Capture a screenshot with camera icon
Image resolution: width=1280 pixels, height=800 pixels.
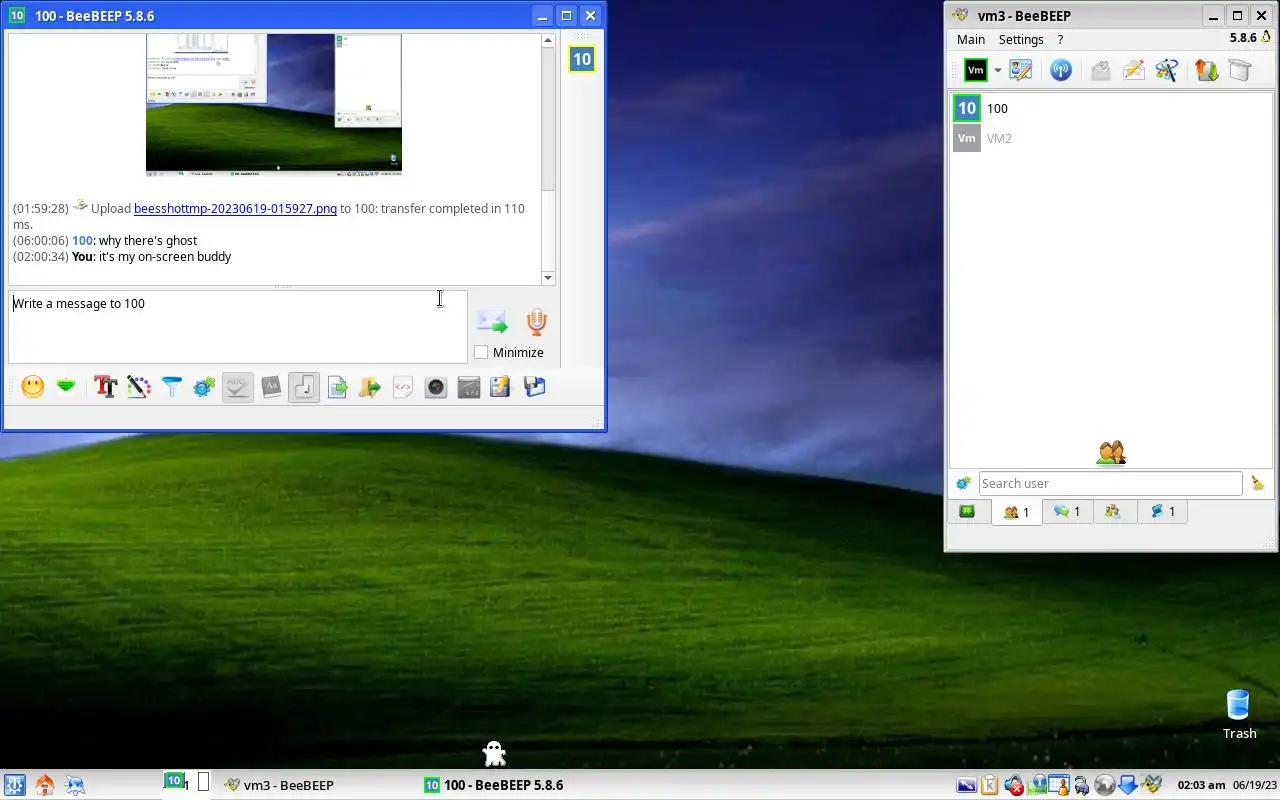coord(436,387)
